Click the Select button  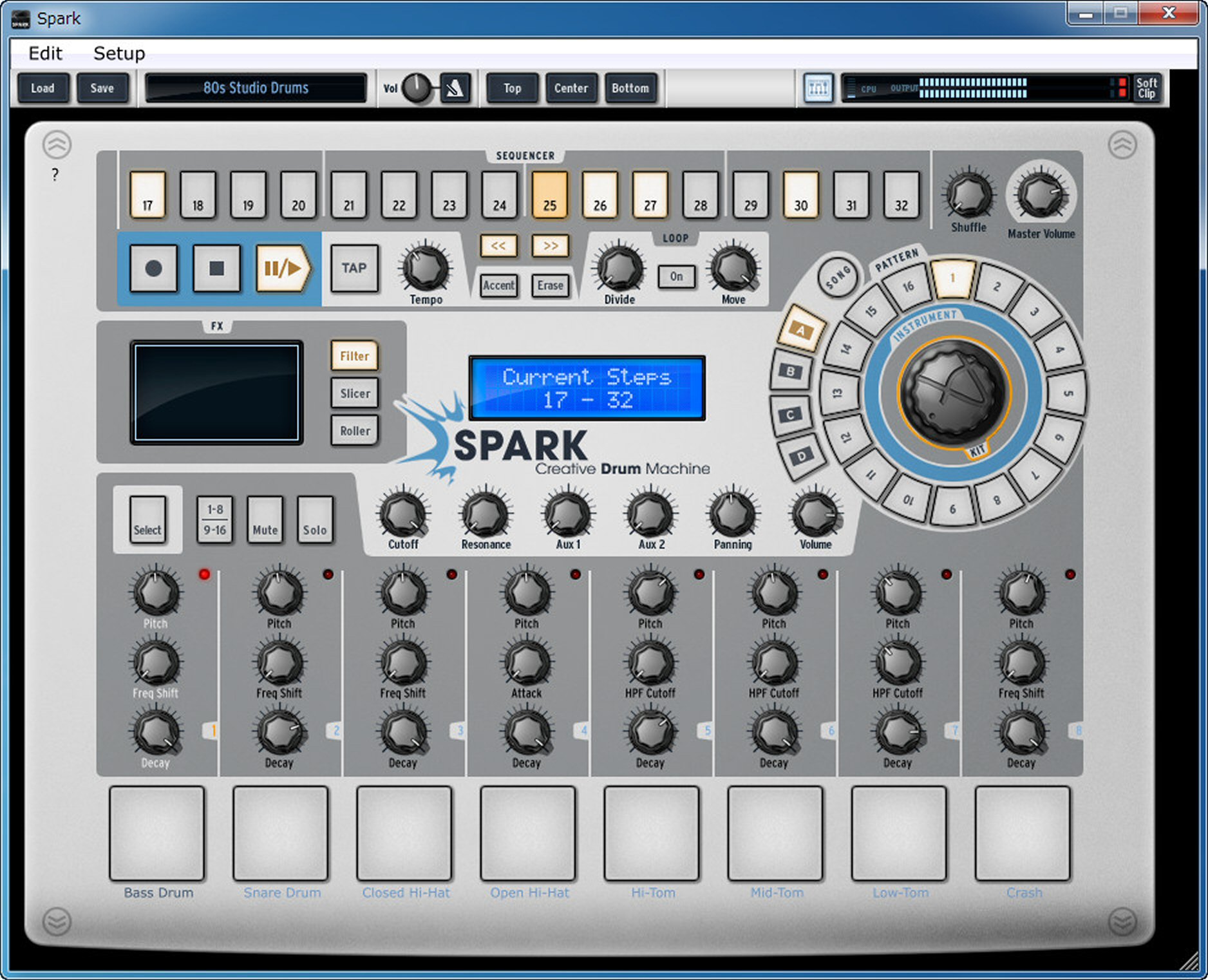147,519
